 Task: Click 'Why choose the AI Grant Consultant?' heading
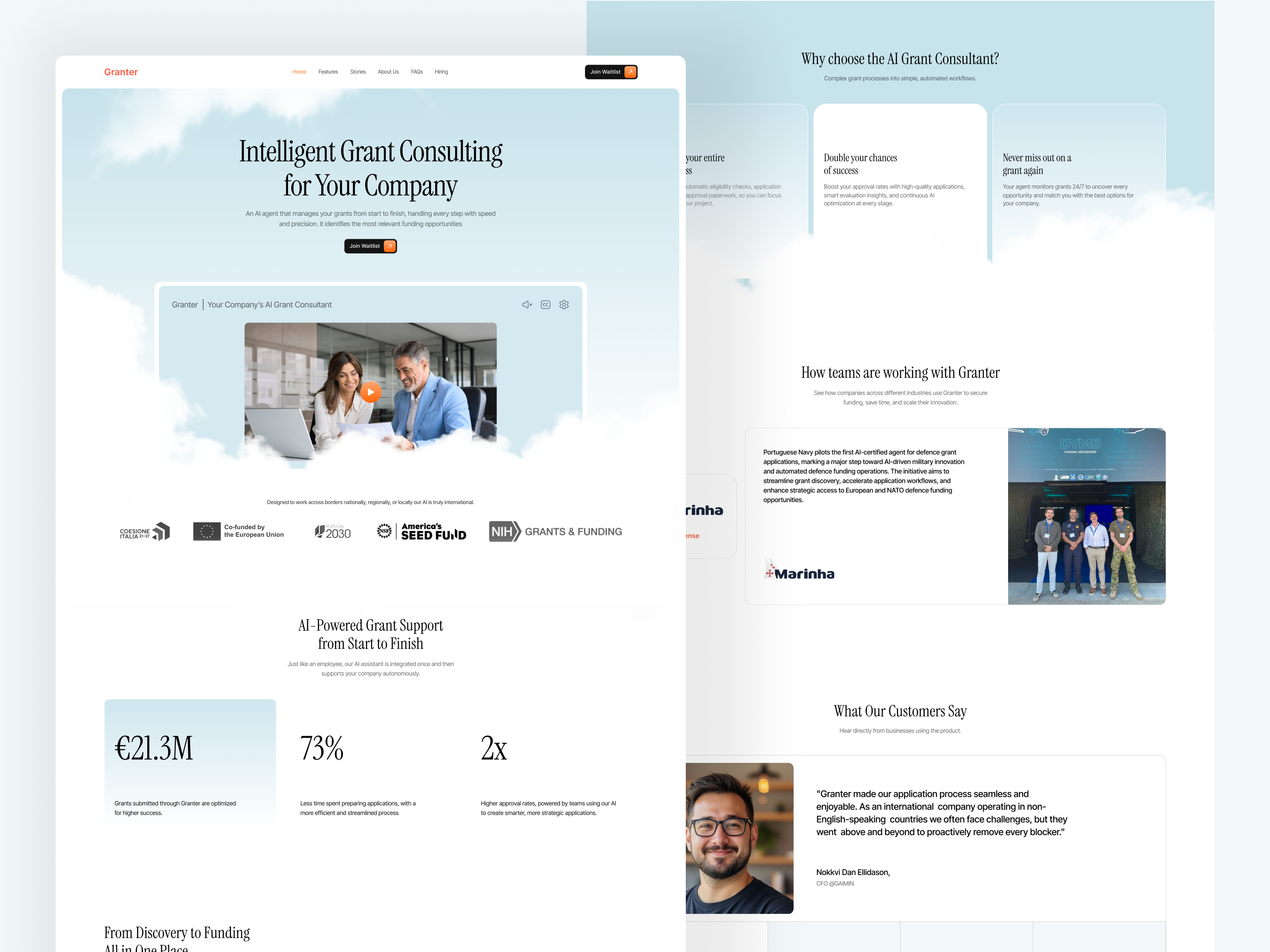[900, 59]
